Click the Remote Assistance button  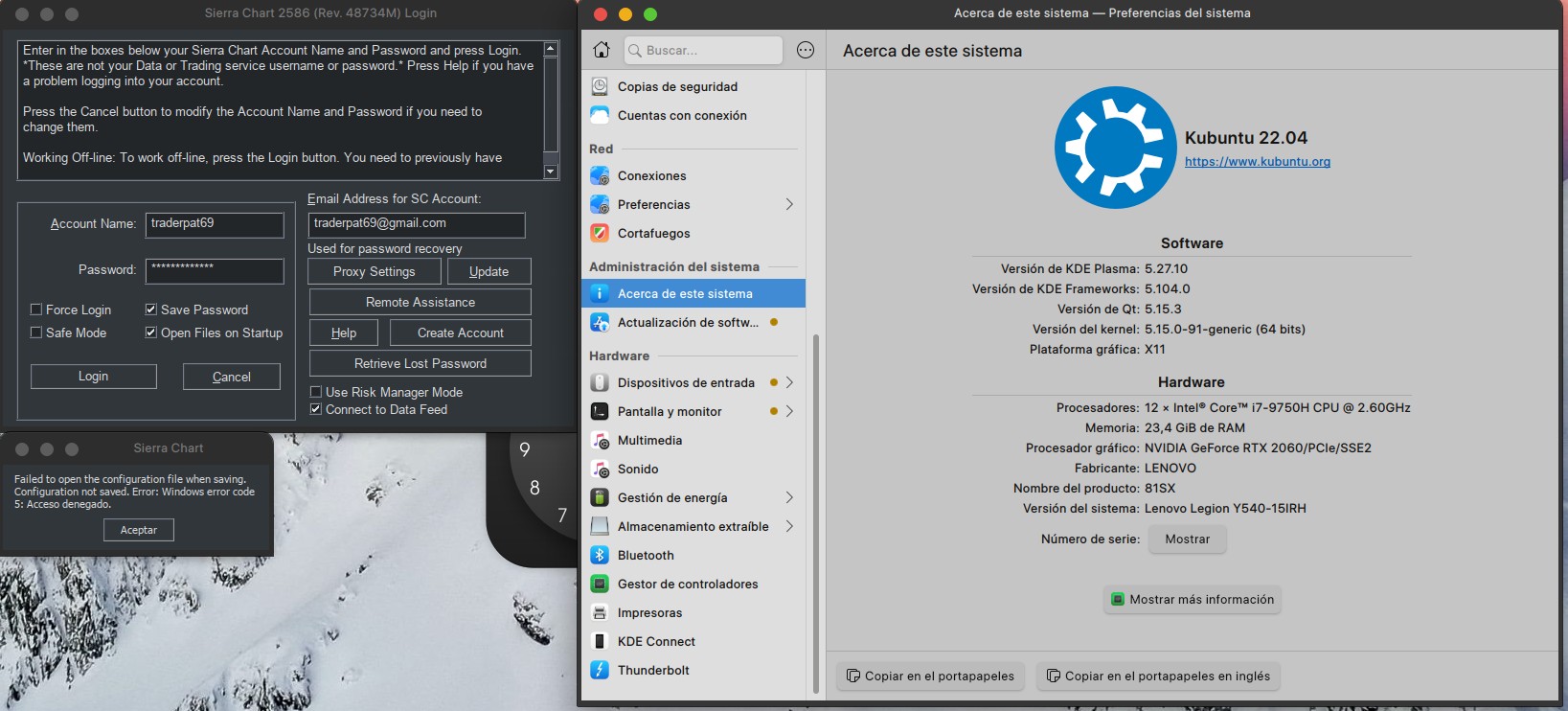click(x=420, y=302)
